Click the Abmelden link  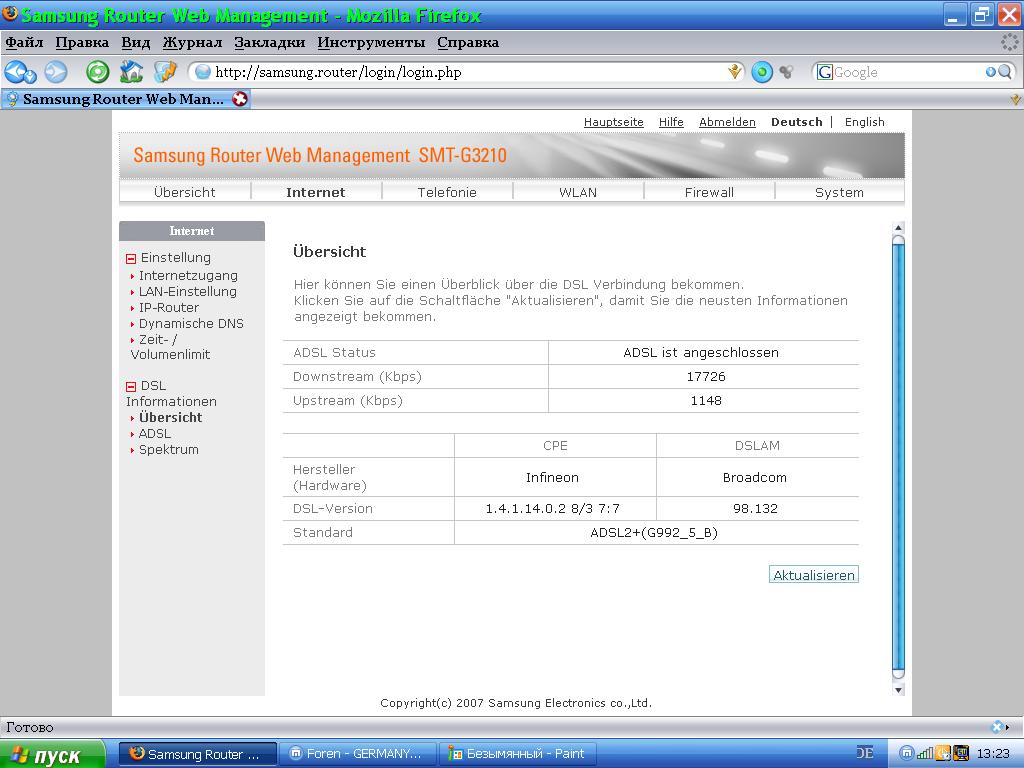pyautogui.click(x=727, y=122)
